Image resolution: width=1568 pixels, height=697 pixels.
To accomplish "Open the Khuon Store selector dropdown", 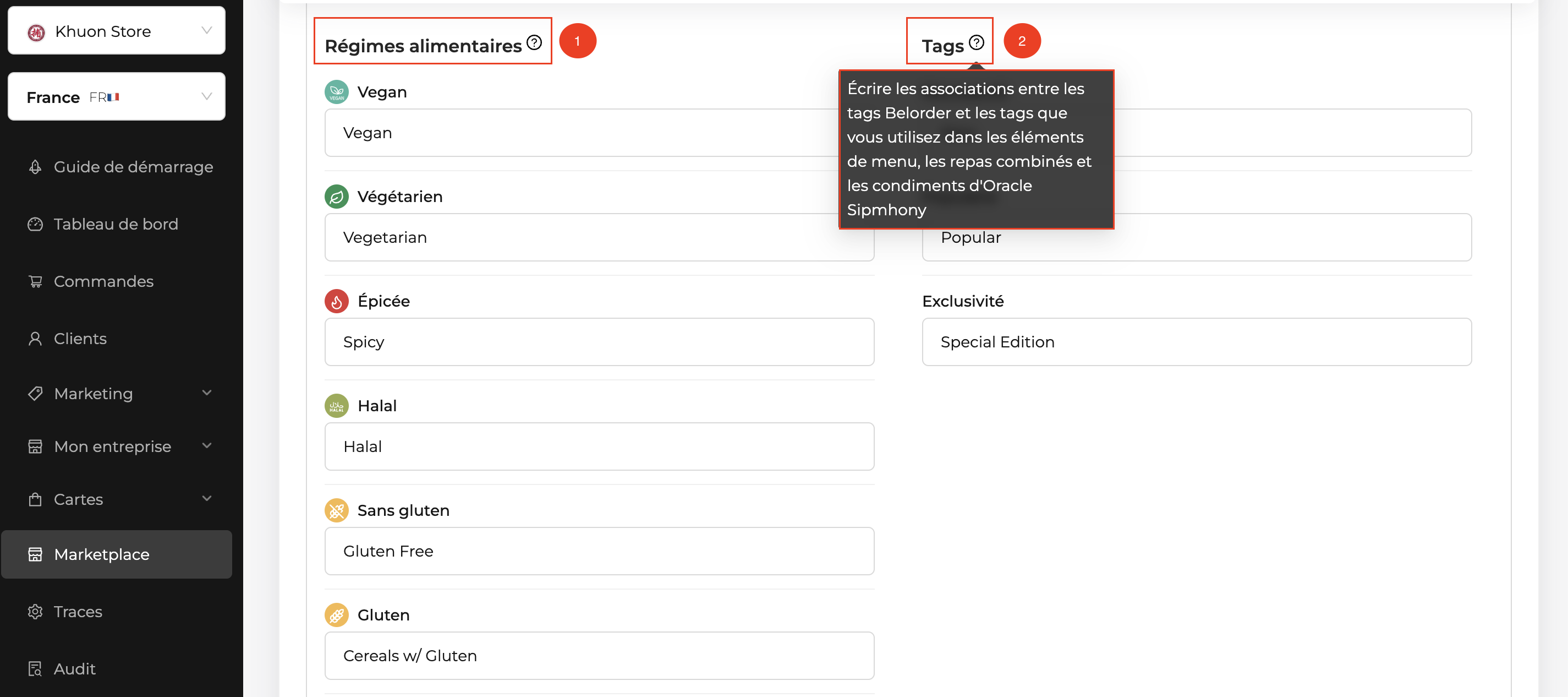I will [x=116, y=31].
